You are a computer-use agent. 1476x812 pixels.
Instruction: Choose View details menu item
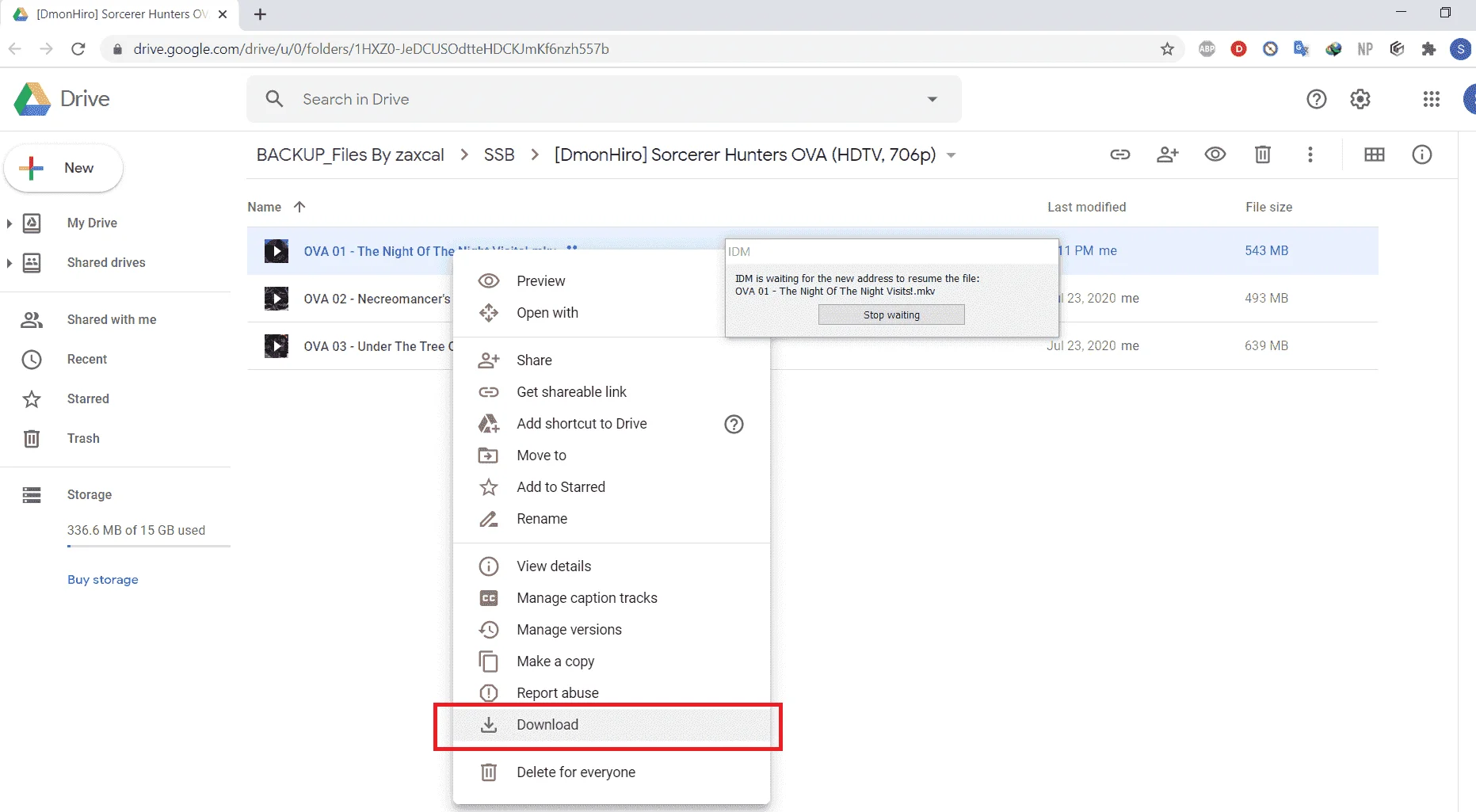[611, 566]
